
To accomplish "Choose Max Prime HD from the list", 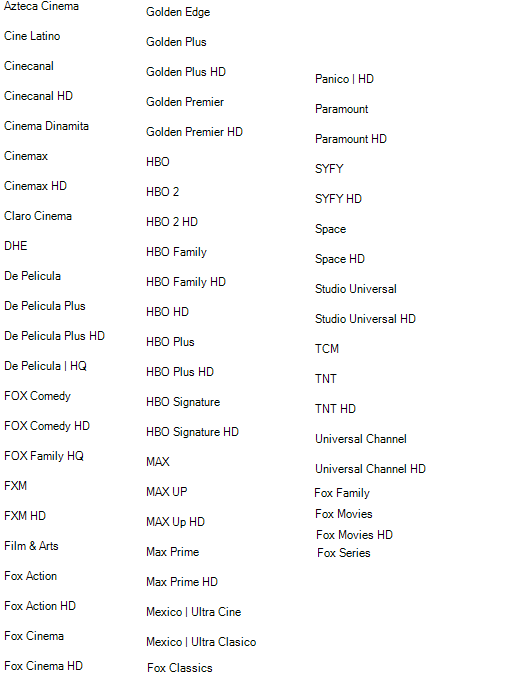I will click(x=182, y=582).
